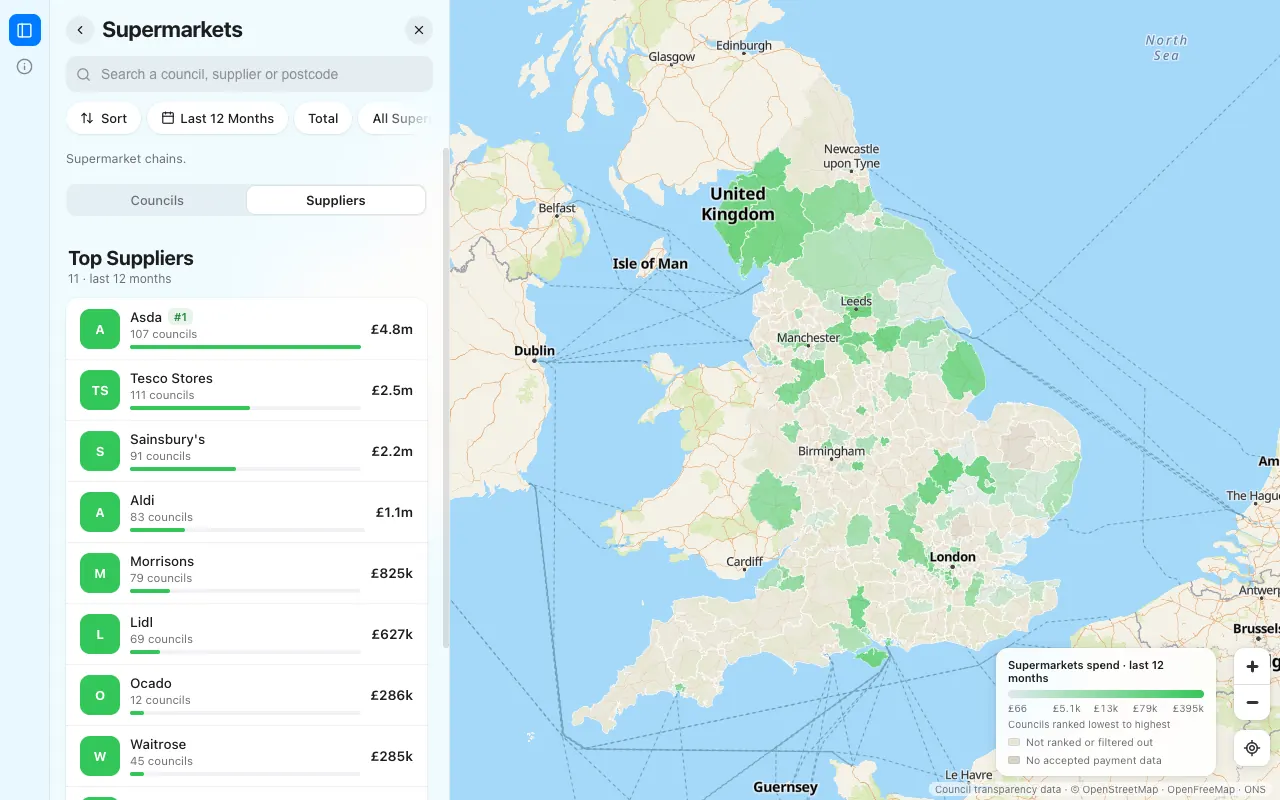Screen dimensions: 1280x800
Task: Click the Ocado £286k amount
Action: click(x=392, y=695)
